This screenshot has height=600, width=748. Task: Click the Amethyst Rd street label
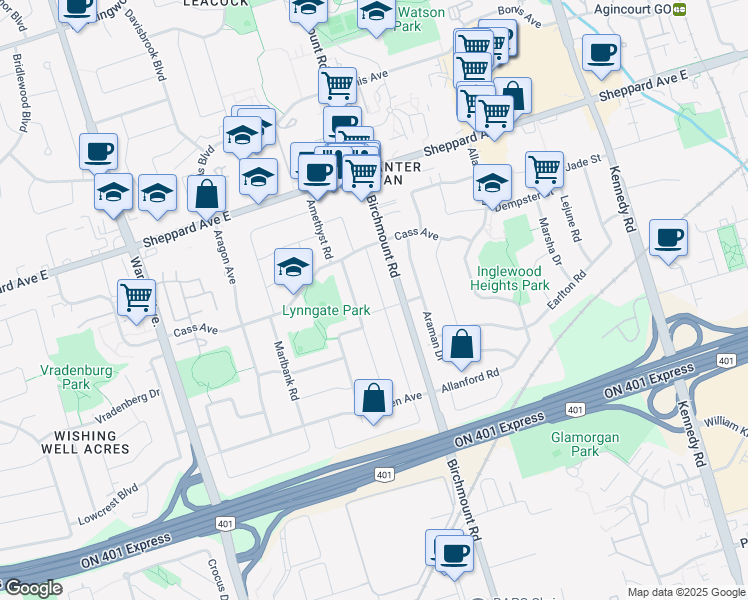(x=320, y=229)
